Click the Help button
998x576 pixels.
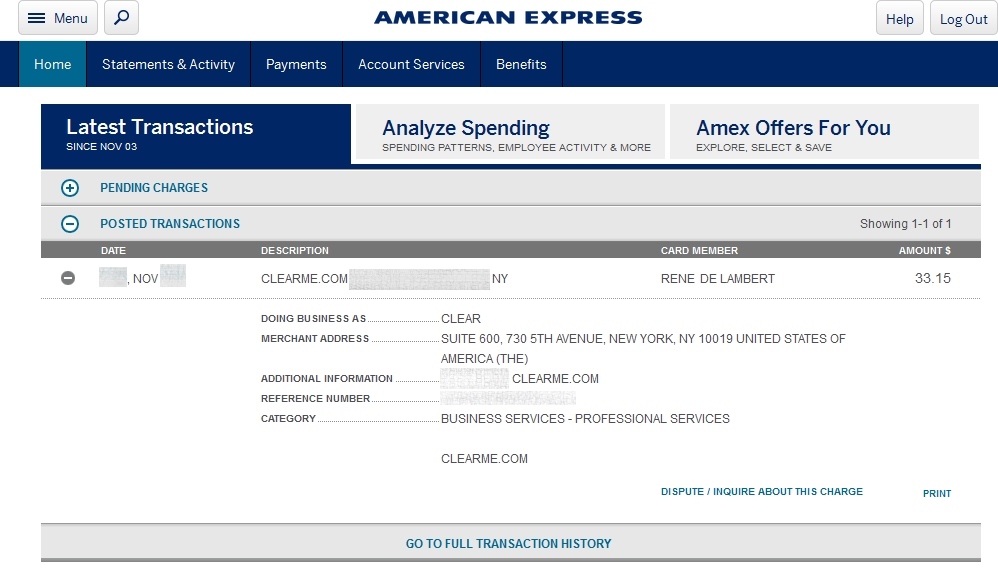click(899, 19)
